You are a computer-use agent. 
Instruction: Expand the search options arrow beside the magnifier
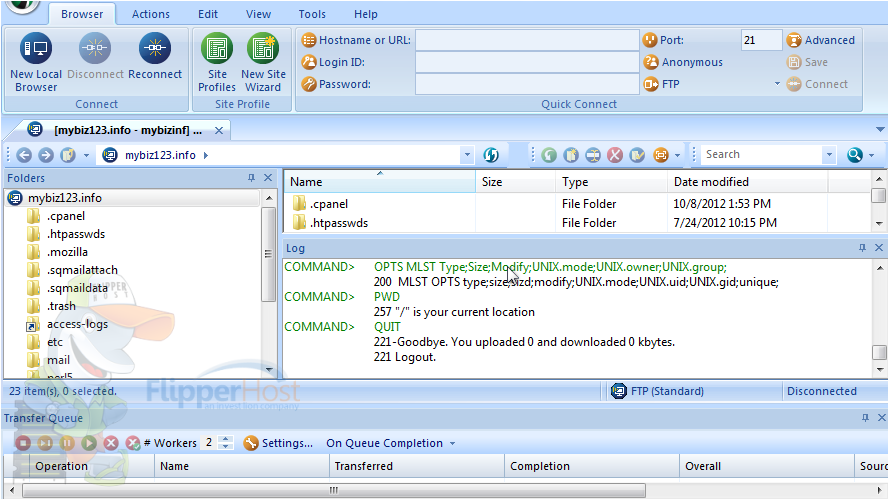pyautogui.click(x=871, y=155)
